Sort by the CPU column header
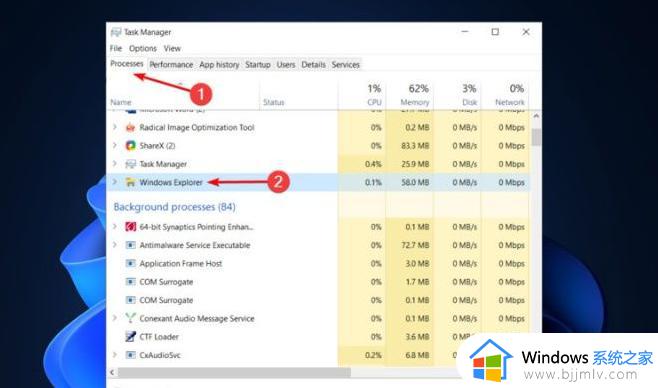This screenshot has width=658, height=388. (x=374, y=102)
